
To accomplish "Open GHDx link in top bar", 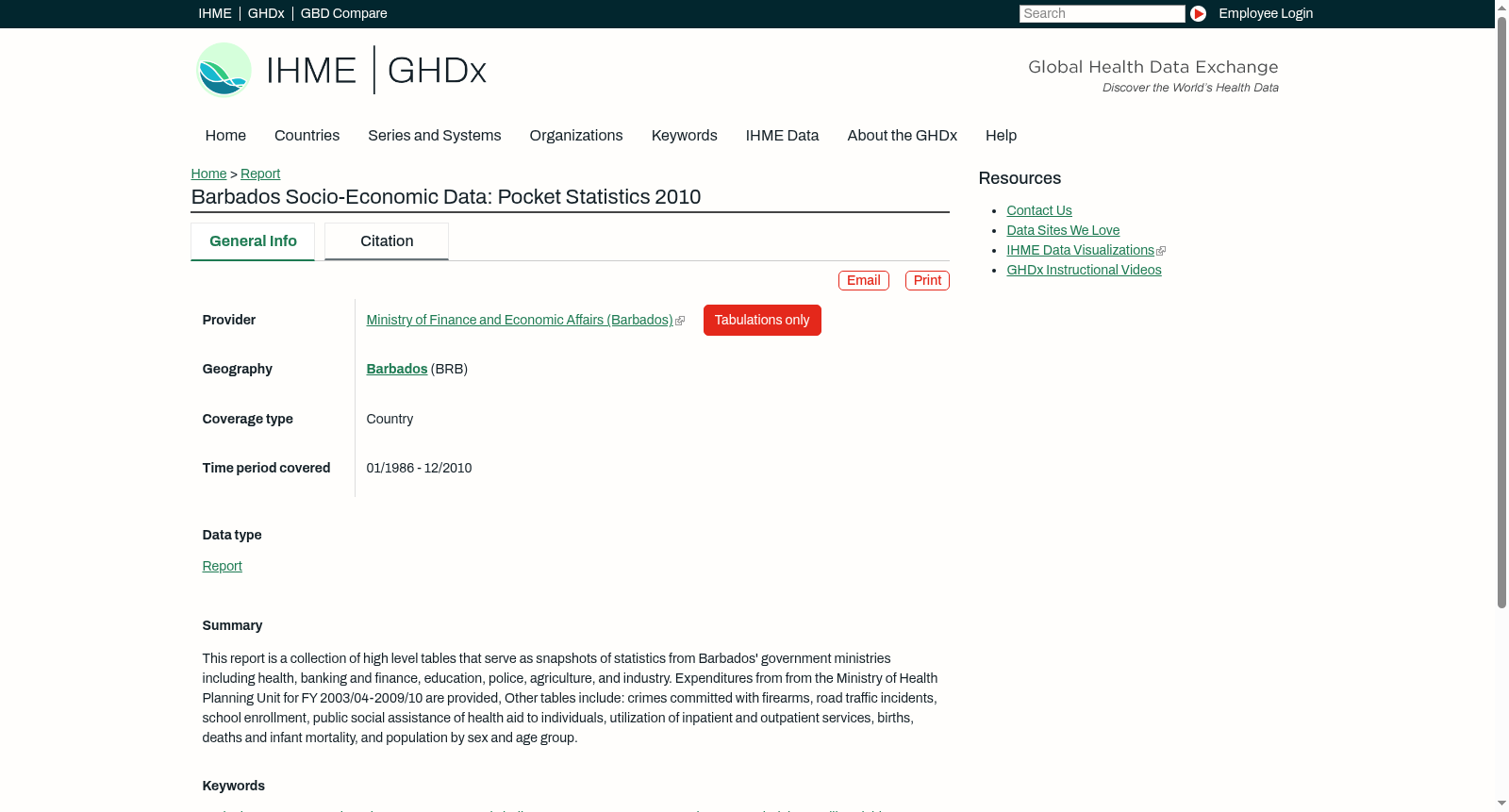I will tap(266, 13).
